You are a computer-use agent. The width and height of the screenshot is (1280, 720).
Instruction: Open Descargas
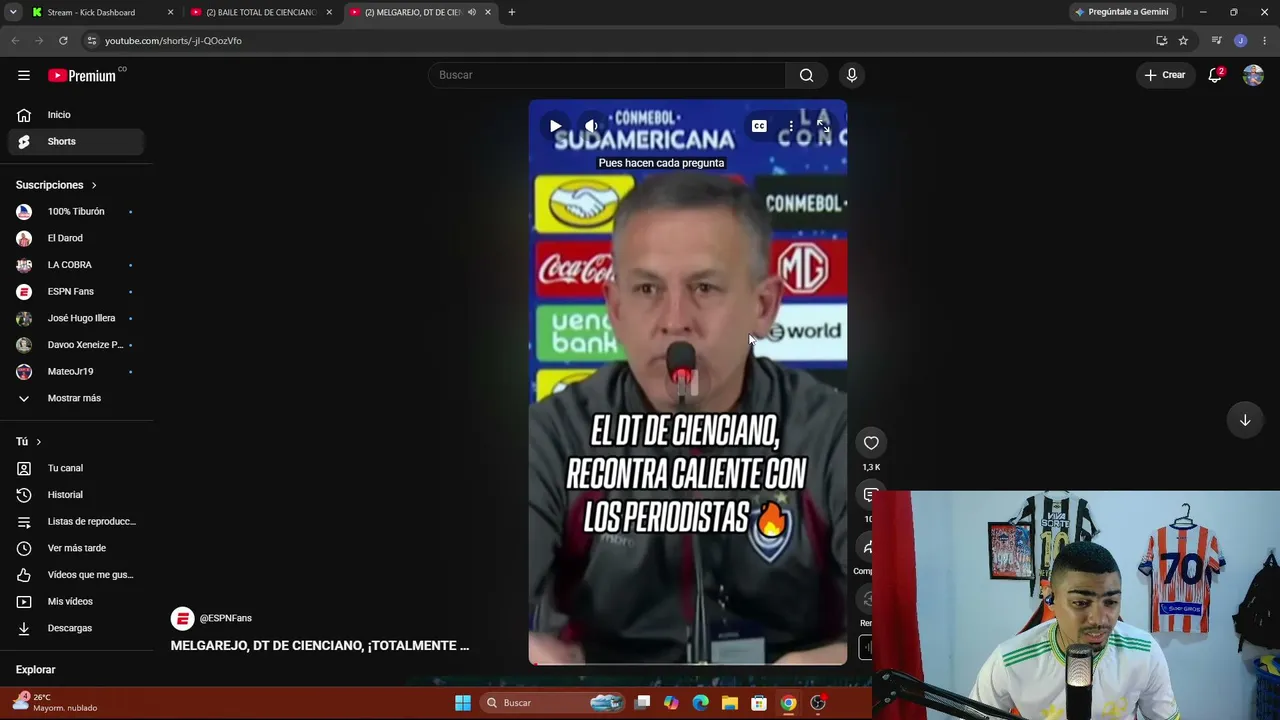[76, 628]
